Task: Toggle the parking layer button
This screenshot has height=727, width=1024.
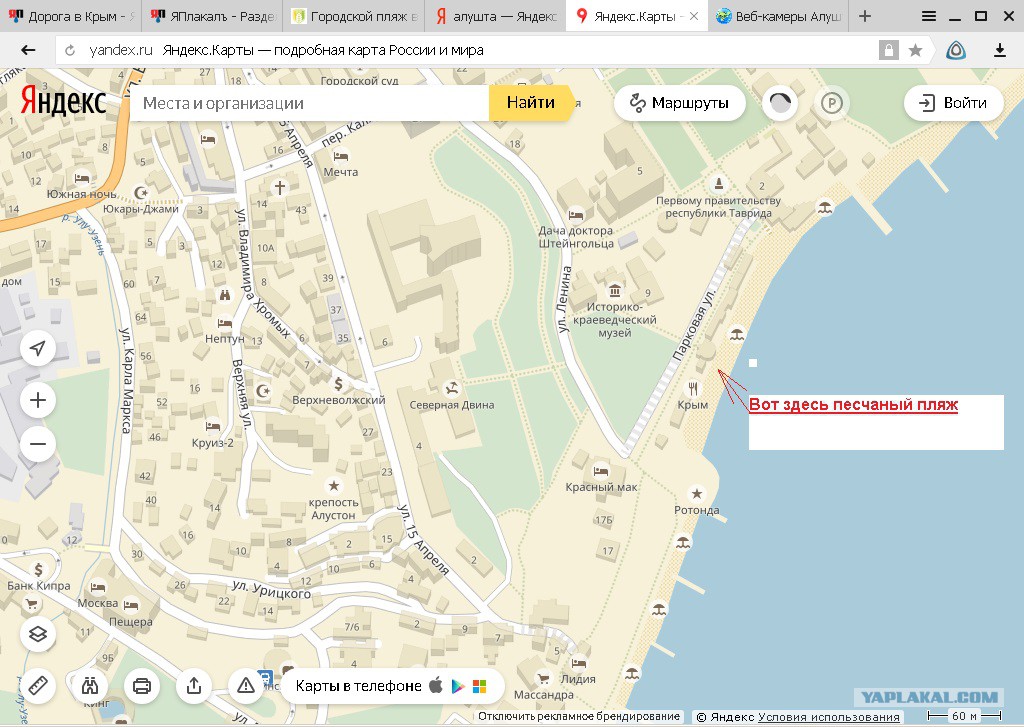Action: [x=831, y=103]
